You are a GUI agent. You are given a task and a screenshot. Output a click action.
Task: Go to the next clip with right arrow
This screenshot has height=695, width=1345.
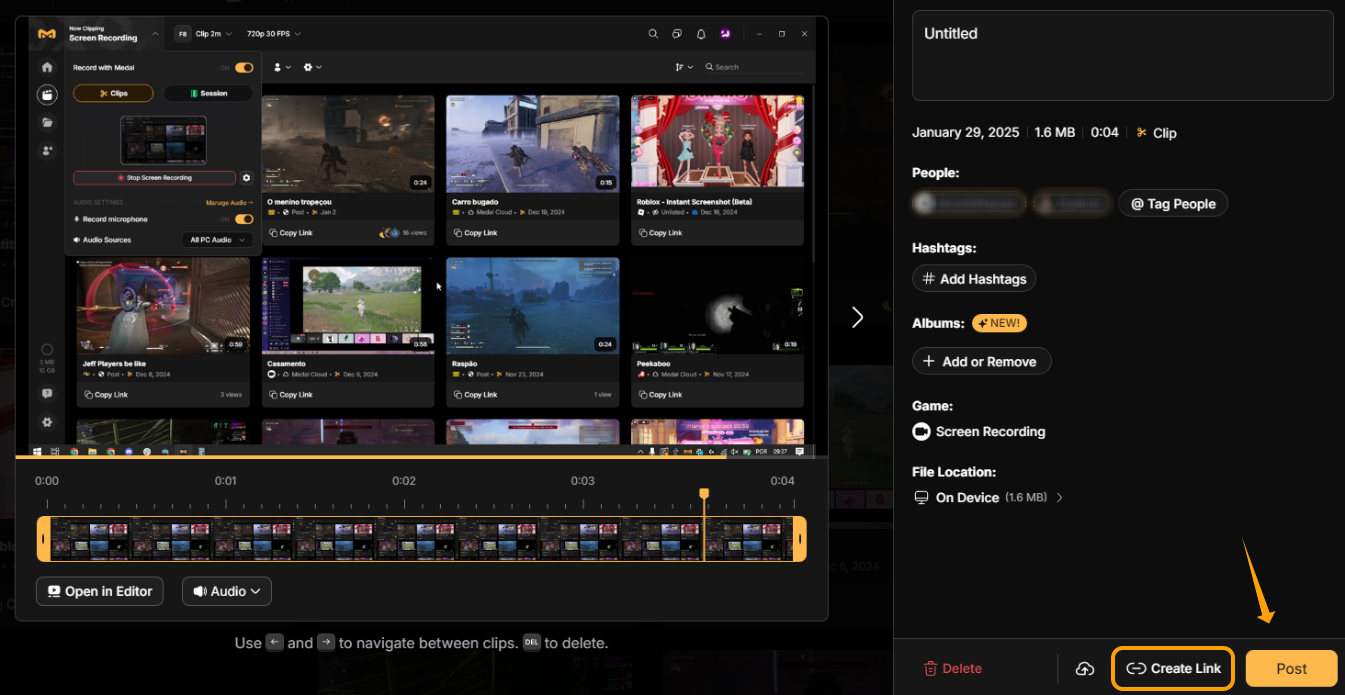click(x=857, y=317)
